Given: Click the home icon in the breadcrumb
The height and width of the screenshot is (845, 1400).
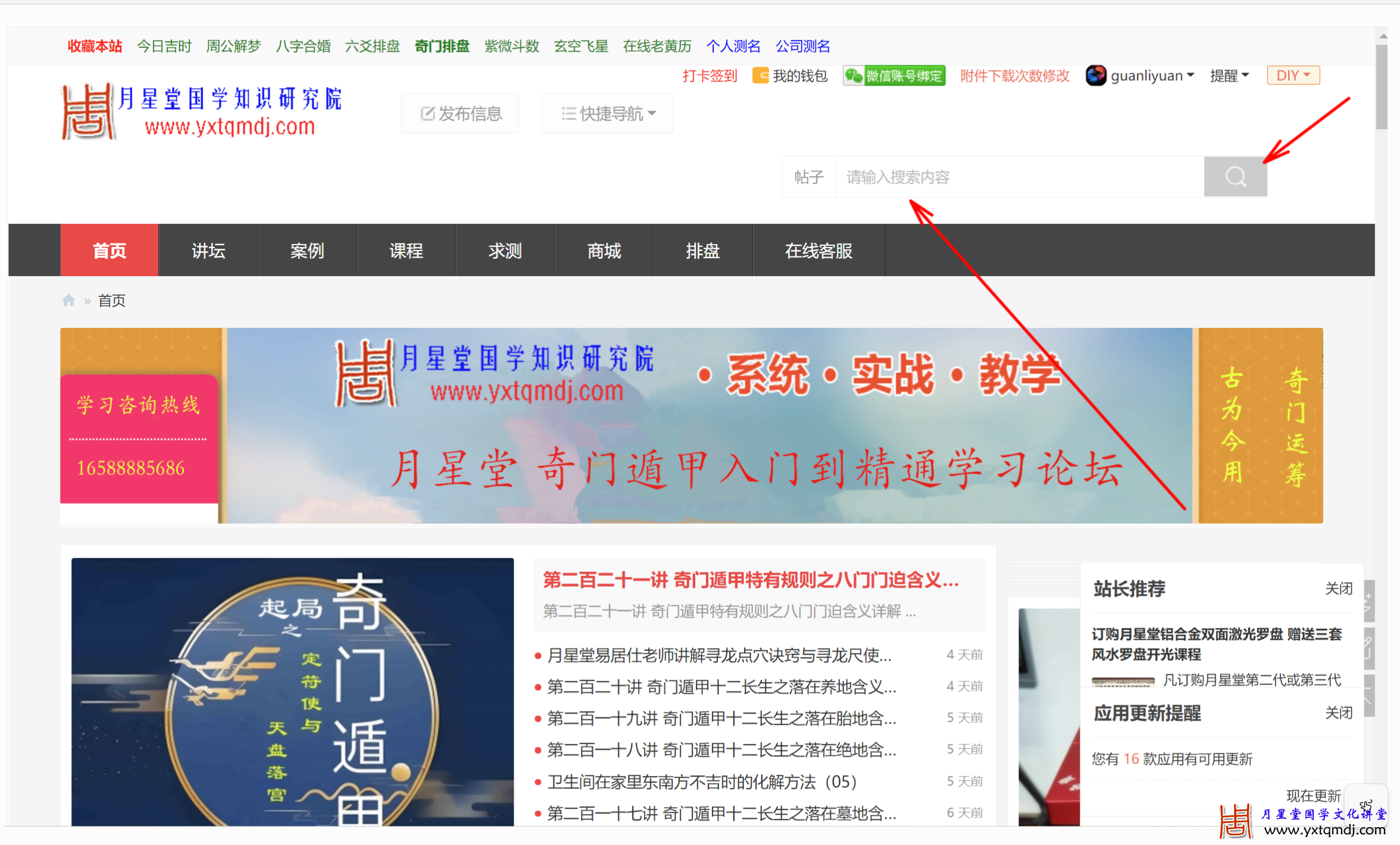Looking at the screenshot, I should coord(68,301).
